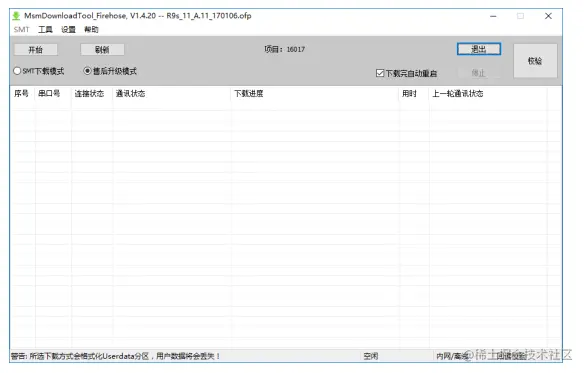
Task: Minimize the MsmDownloadTool window
Action: click(x=493, y=16)
